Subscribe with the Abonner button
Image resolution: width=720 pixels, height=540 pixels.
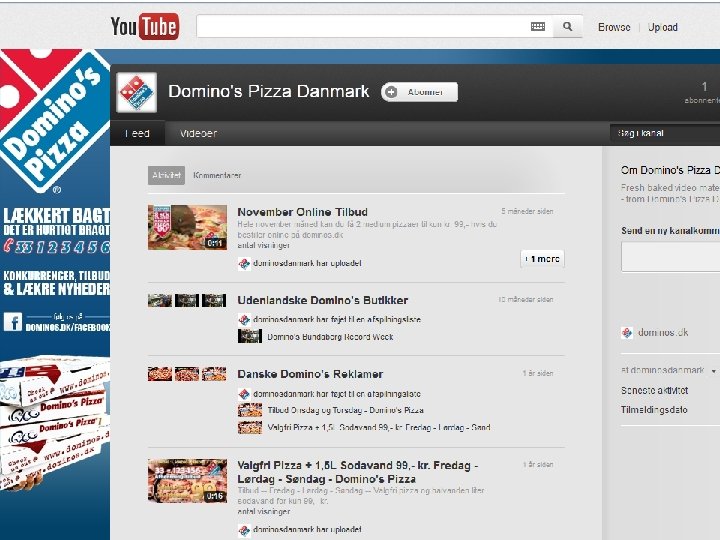click(x=420, y=92)
